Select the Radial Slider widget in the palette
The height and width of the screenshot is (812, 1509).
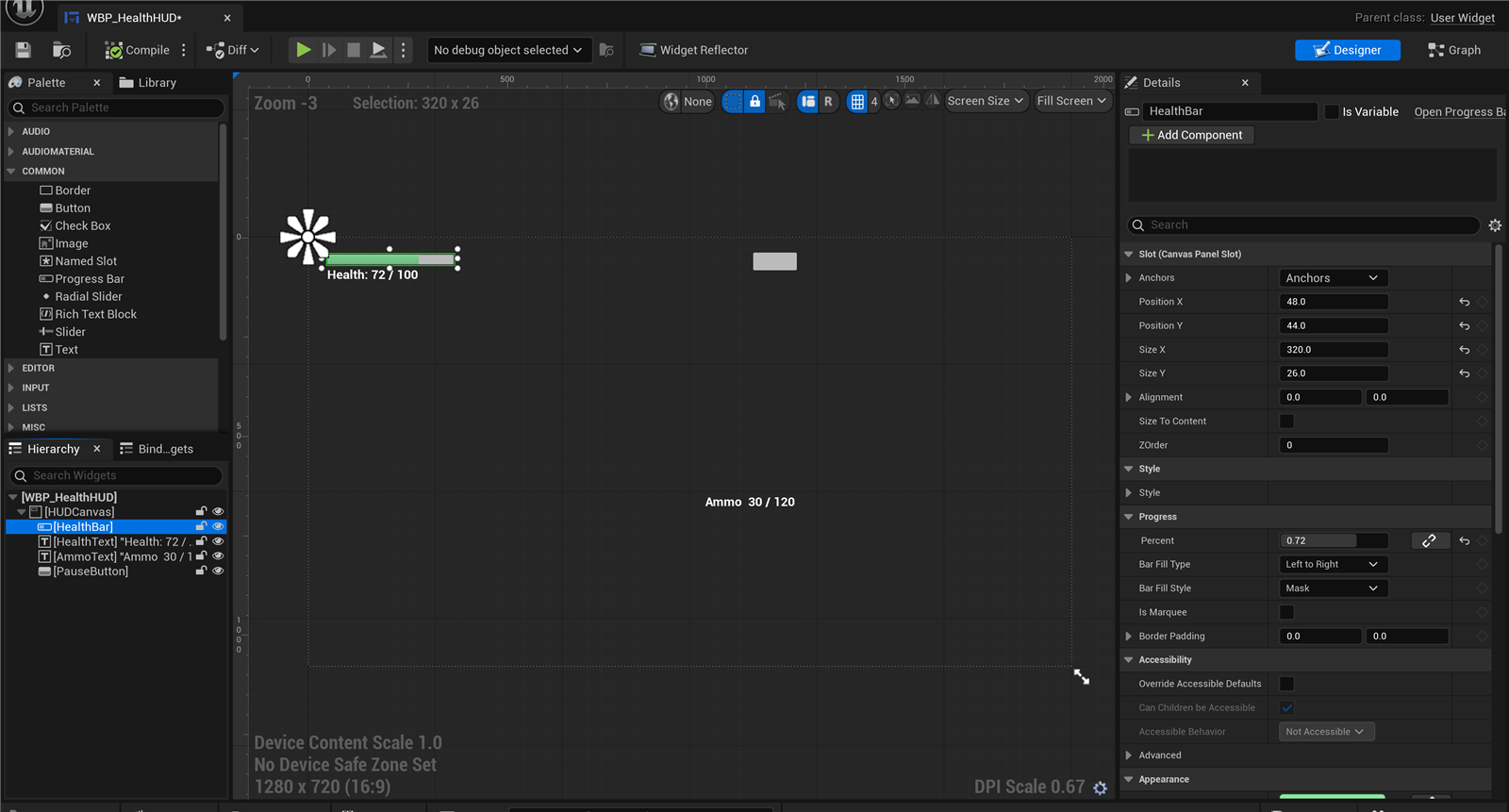point(82,296)
